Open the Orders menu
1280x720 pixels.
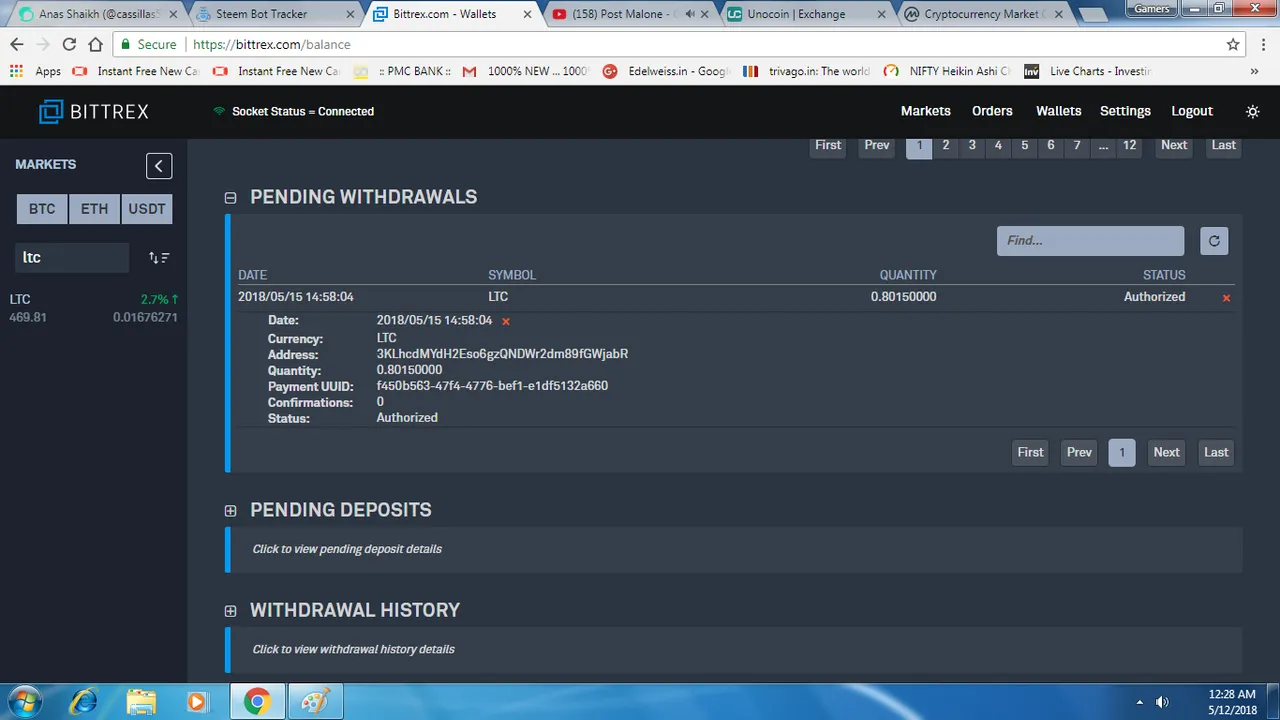pos(992,111)
